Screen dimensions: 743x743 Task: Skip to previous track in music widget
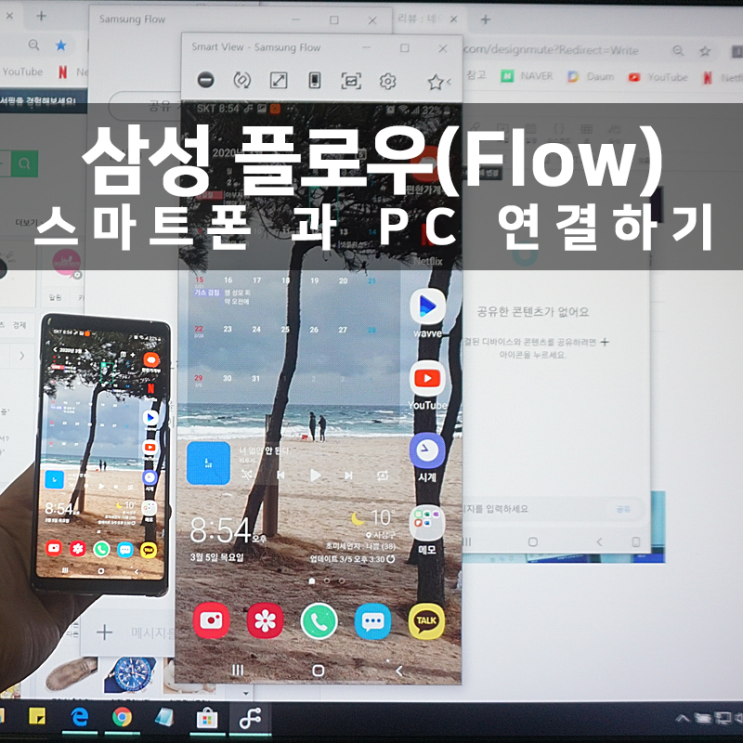pyautogui.click(x=281, y=475)
